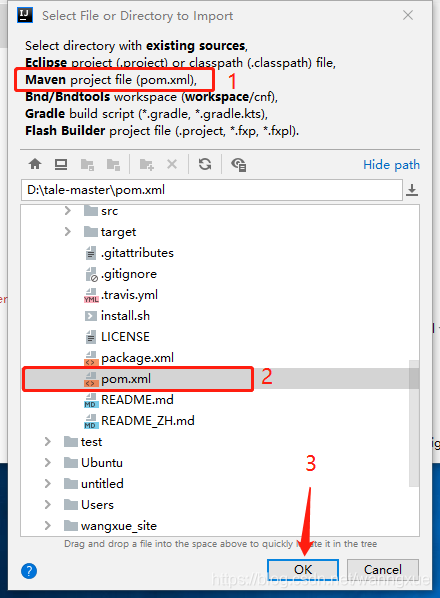Click the install.sh shell file icon
This screenshot has height=598, width=440.
(91, 316)
